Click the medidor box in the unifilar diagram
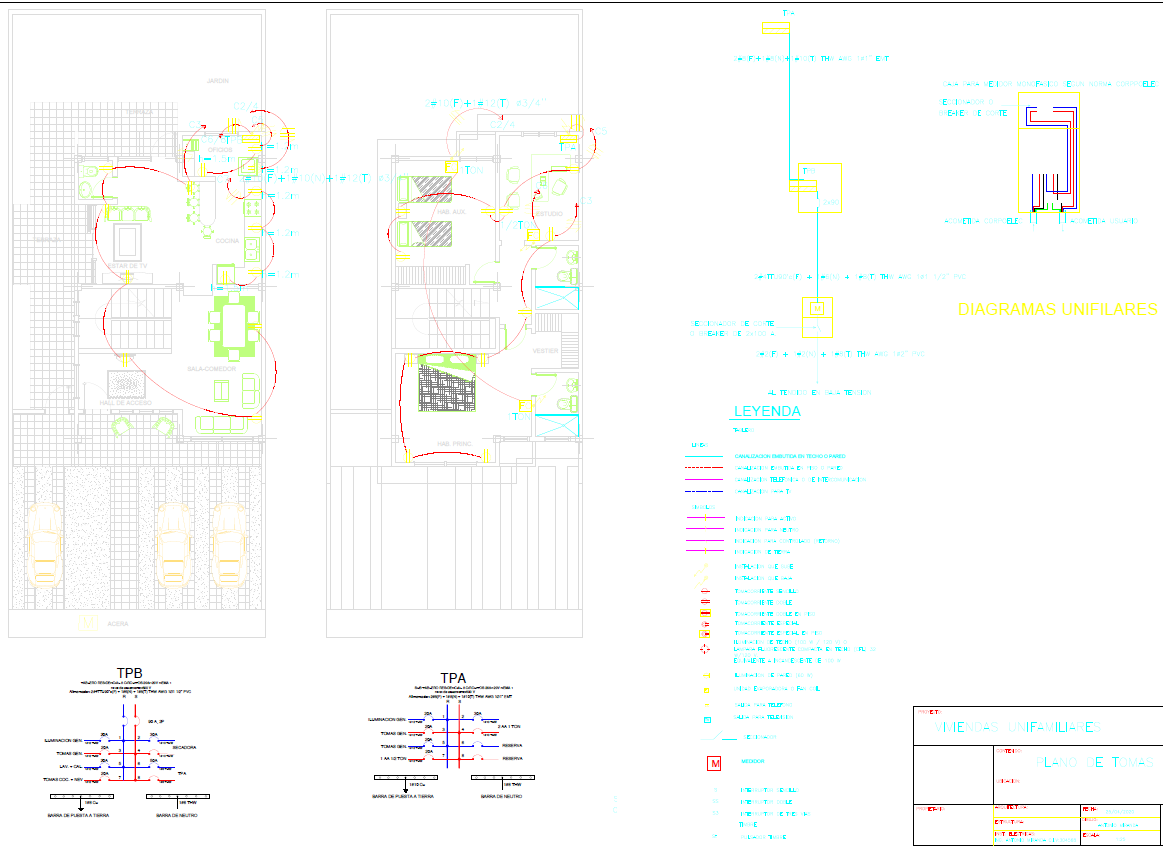Viewport: 1163px width, 847px height. pos(819,310)
